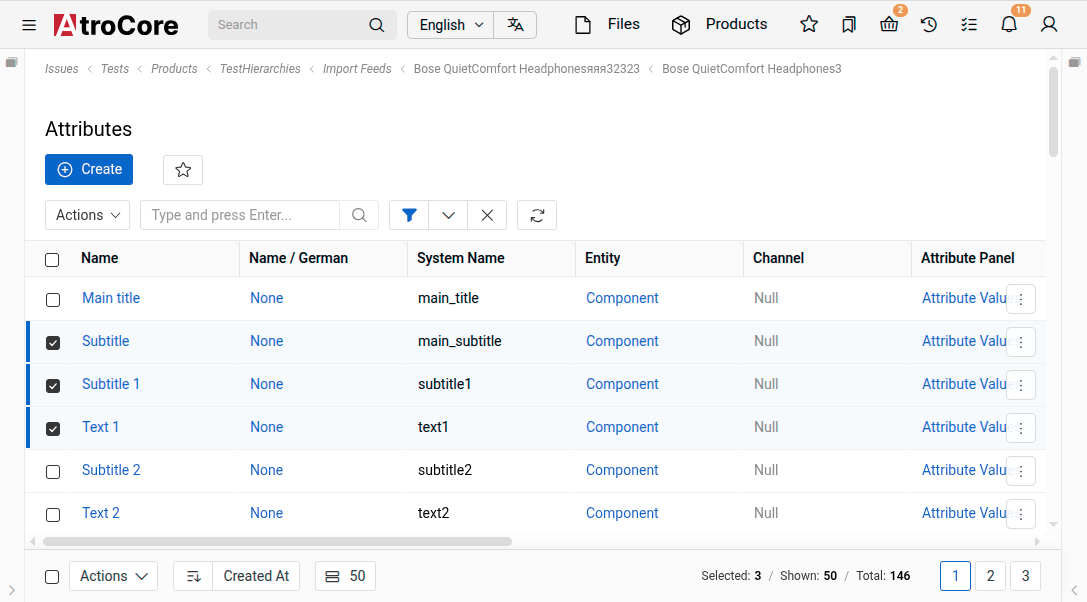This screenshot has height=602, width=1087.
Task: Click the left side panel icon
Action: coord(11,62)
